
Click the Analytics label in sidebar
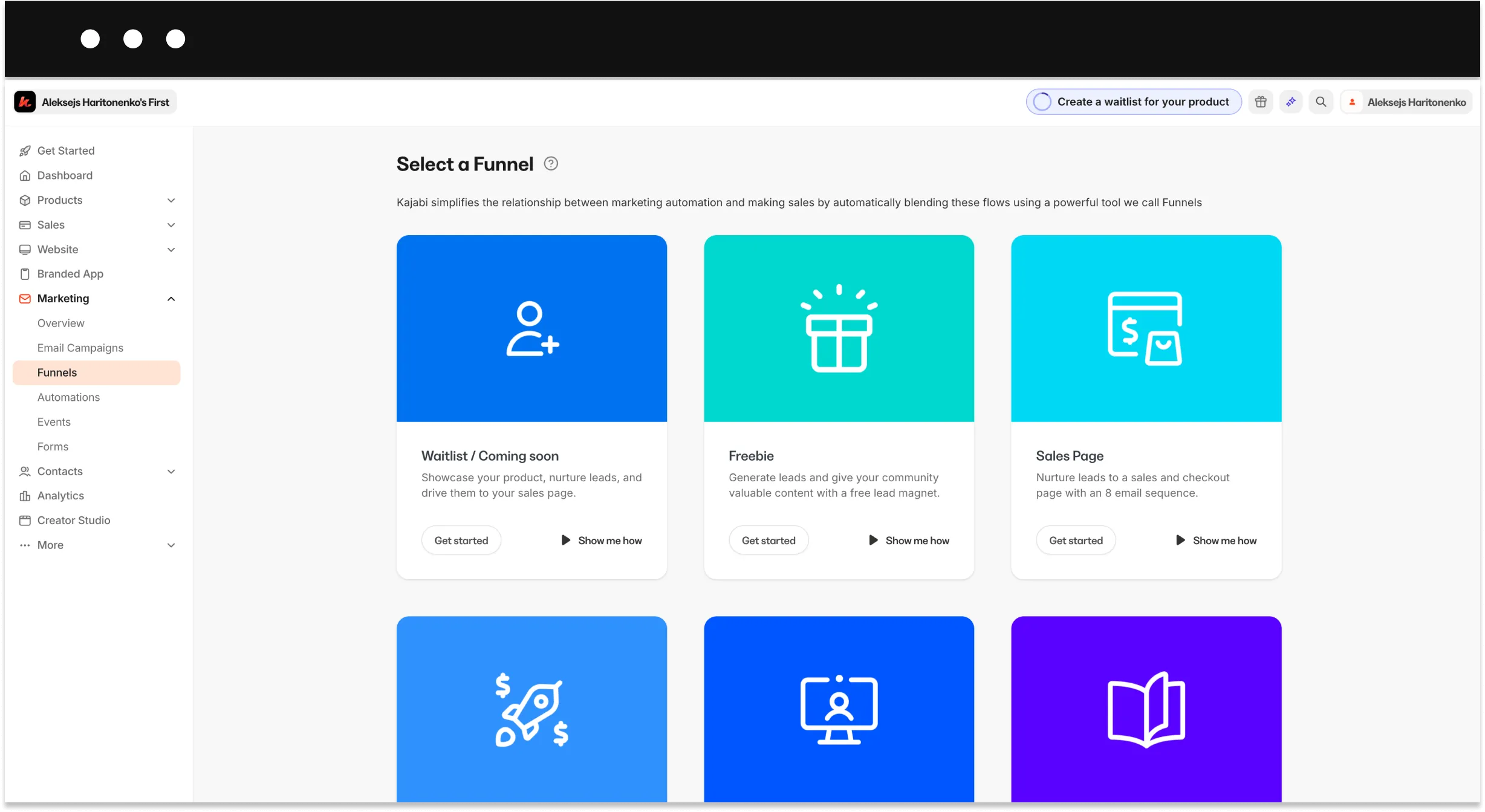60,496
